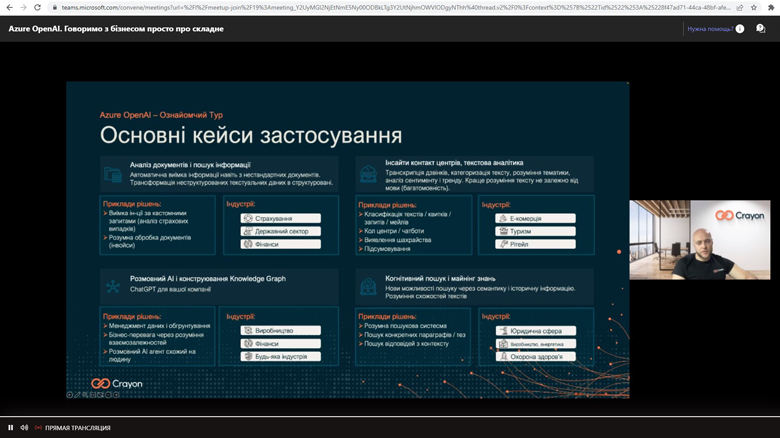This screenshot has height=438, width=780.
Task: Go back with the browser back arrow
Action: point(9,7)
